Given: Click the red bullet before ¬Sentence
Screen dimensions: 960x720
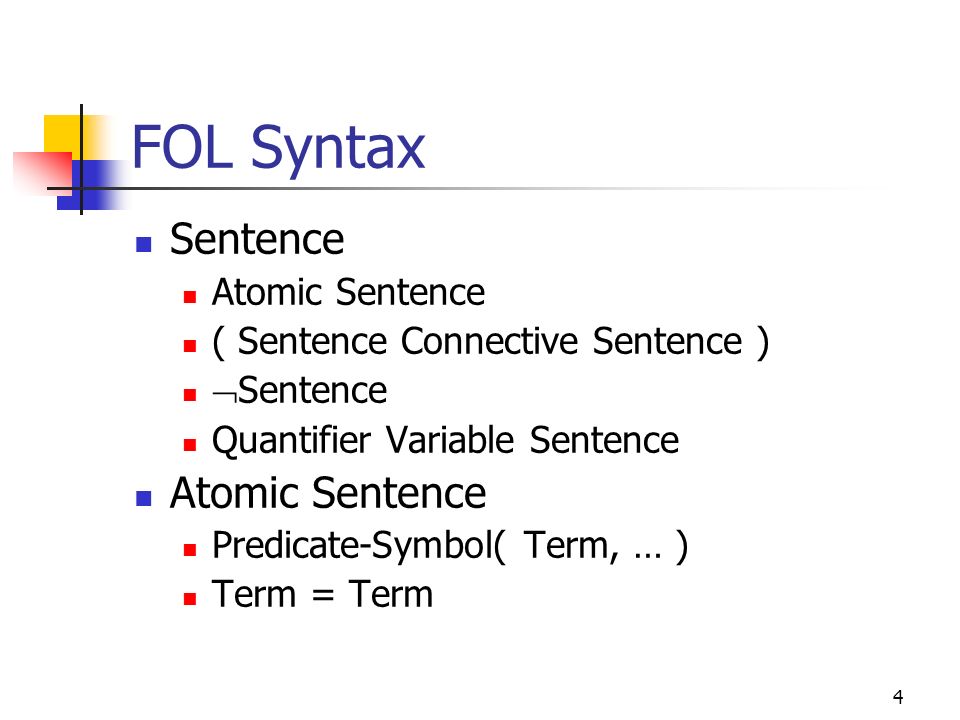Looking at the screenshot, I should click(x=190, y=395).
